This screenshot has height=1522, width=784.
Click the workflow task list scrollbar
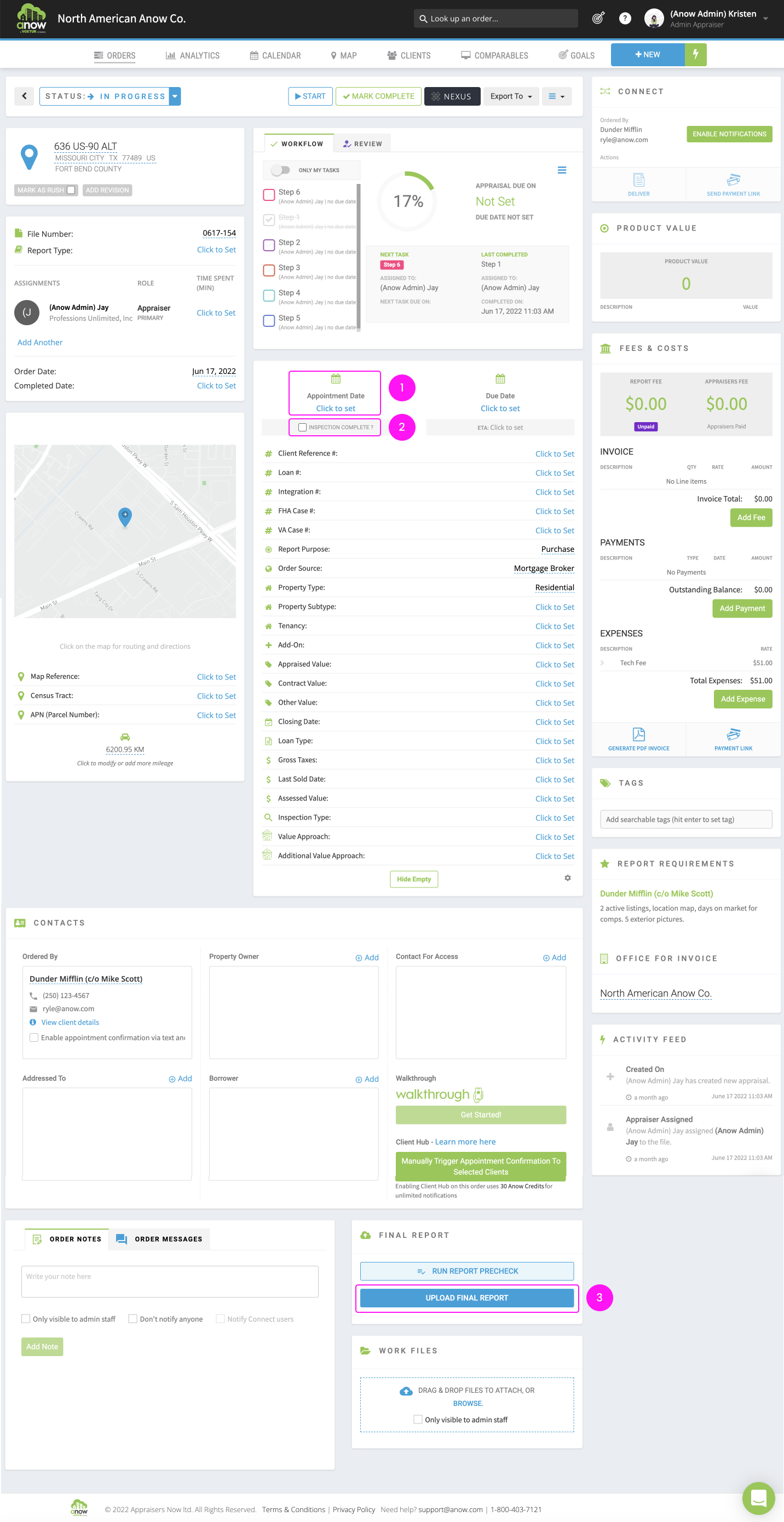coord(359,258)
